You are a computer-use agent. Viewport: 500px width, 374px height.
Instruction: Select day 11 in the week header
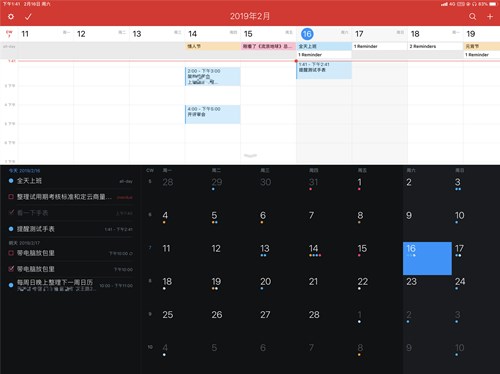[25, 34]
